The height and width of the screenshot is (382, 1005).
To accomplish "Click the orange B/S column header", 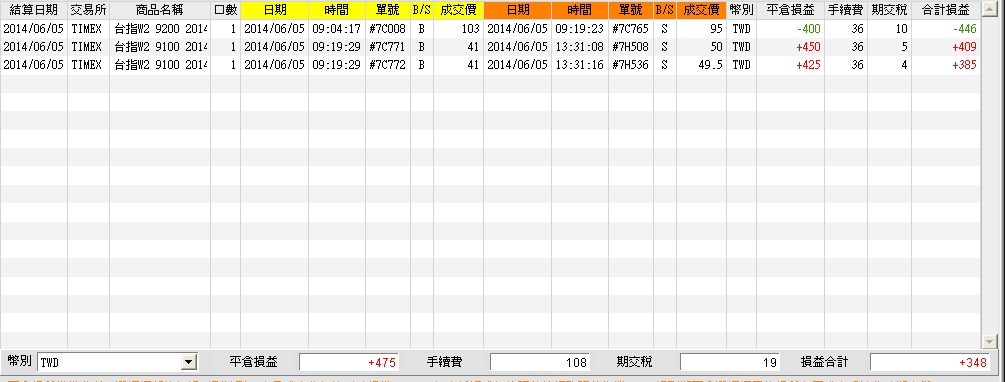I will pos(665,10).
